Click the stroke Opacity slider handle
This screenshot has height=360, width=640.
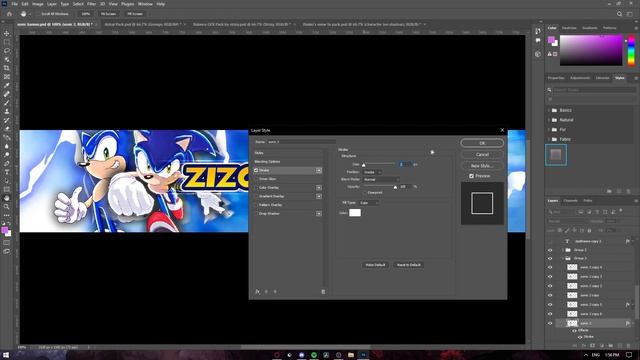(395, 187)
